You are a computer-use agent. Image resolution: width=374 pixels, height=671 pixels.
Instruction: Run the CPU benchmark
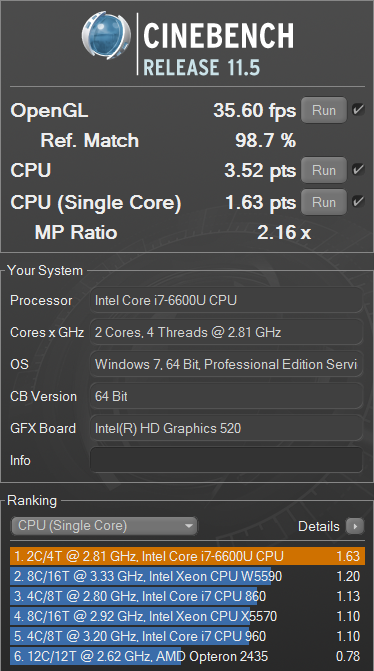pyautogui.click(x=324, y=170)
